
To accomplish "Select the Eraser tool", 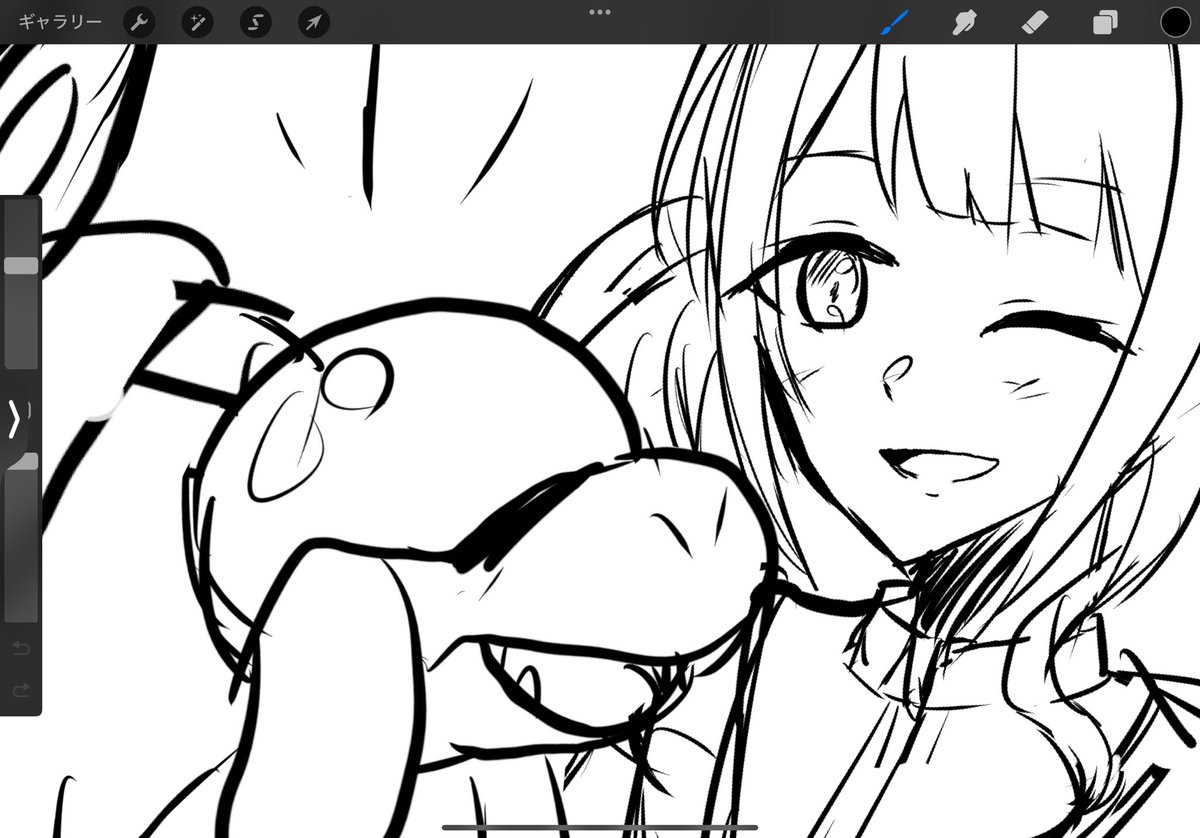I will point(1034,22).
